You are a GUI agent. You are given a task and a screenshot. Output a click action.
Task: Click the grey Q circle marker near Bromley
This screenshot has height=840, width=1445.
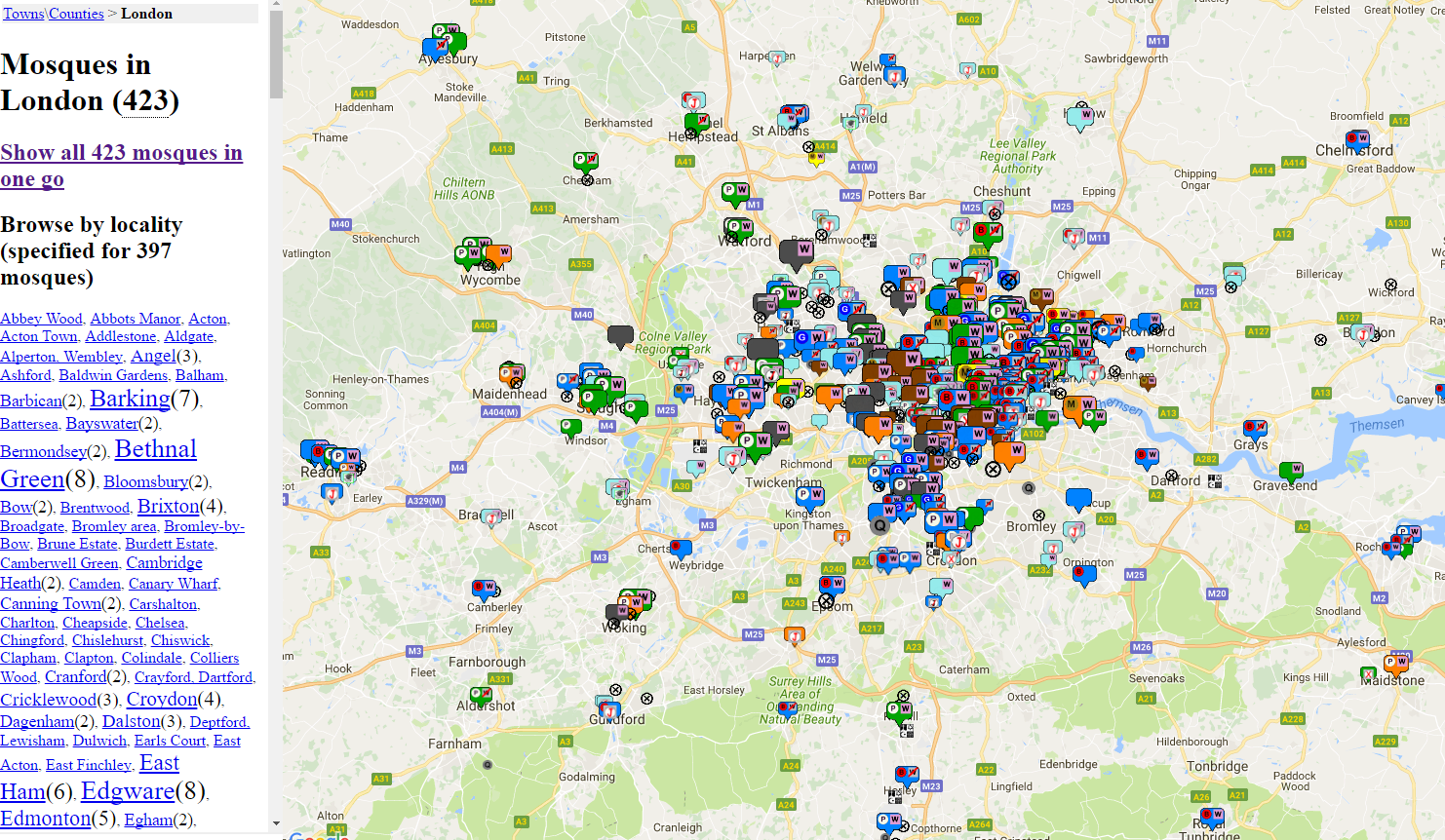1028,487
